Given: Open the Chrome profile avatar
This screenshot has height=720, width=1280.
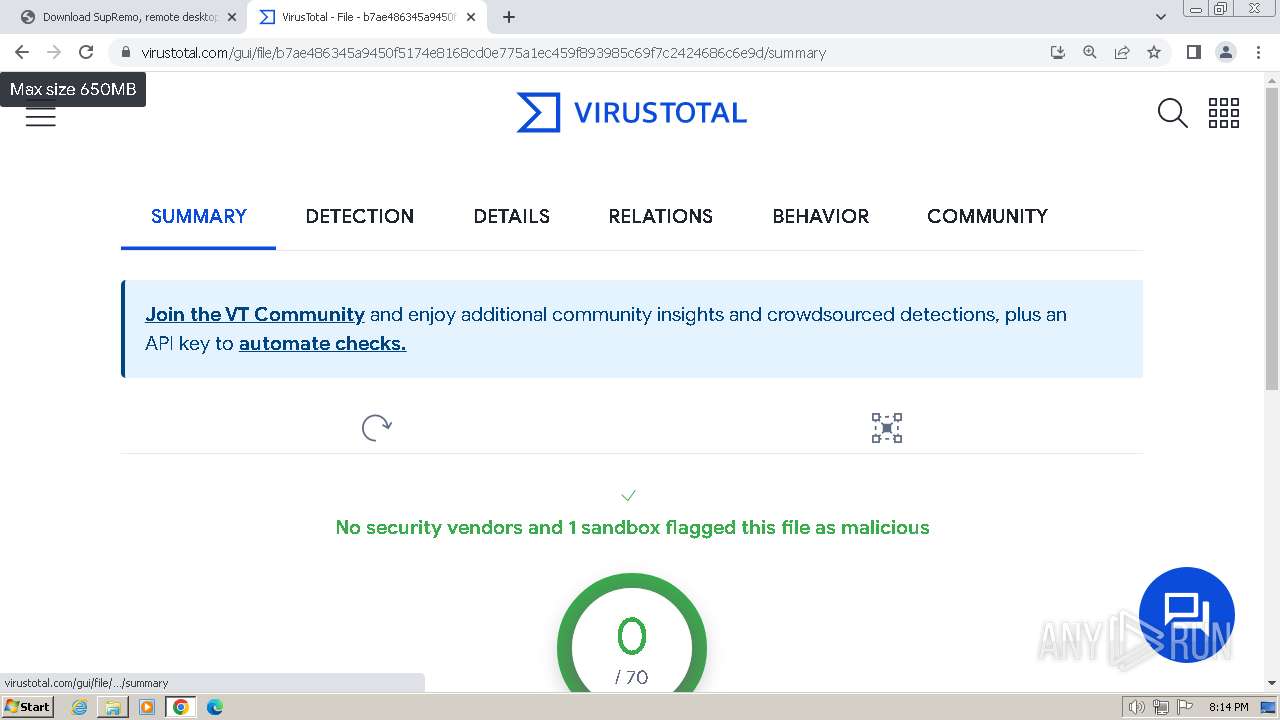Looking at the screenshot, I should tap(1225, 52).
